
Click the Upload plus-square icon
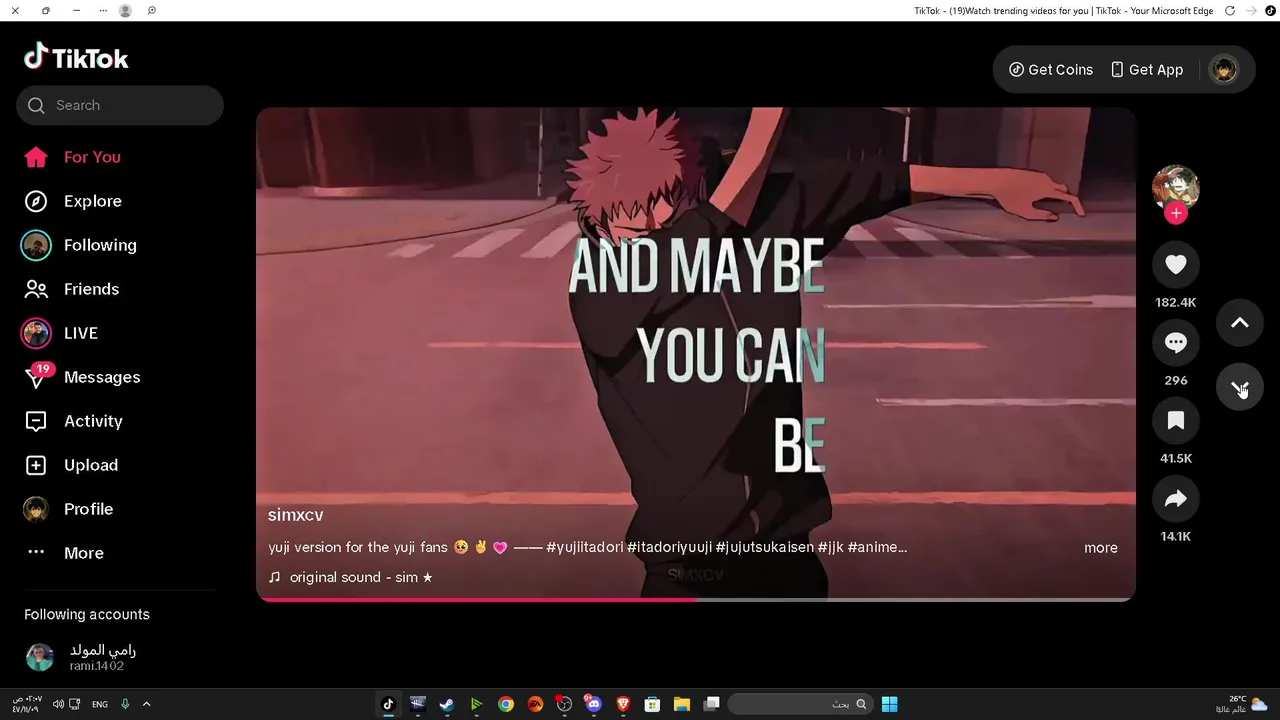pos(36,465)
